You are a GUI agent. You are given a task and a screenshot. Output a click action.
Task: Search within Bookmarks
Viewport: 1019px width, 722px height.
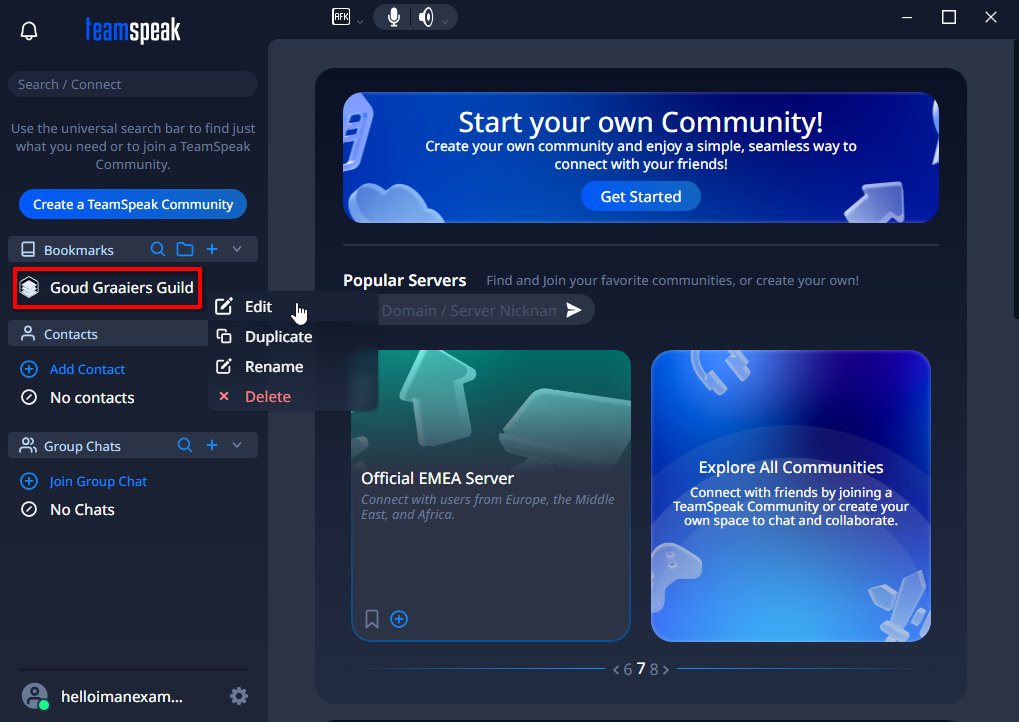(158, 249)
